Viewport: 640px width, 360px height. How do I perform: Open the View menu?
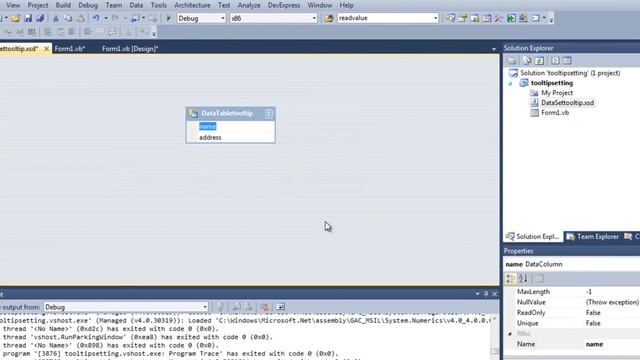click(13, 5)
